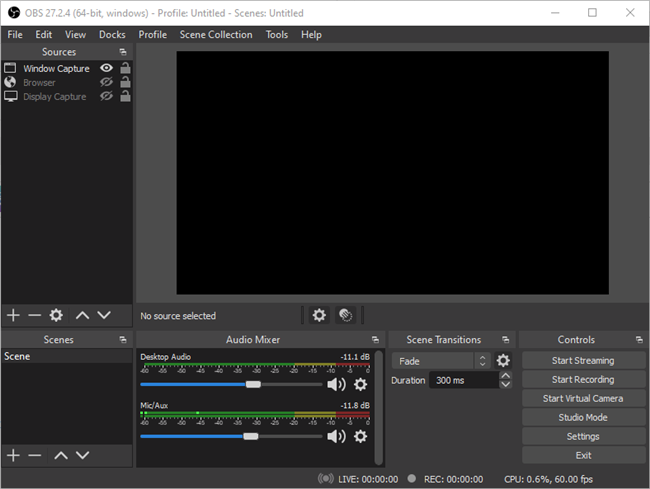Open Fade transition properties gear
Screen dimensions: 650x489
pos(503,360)
